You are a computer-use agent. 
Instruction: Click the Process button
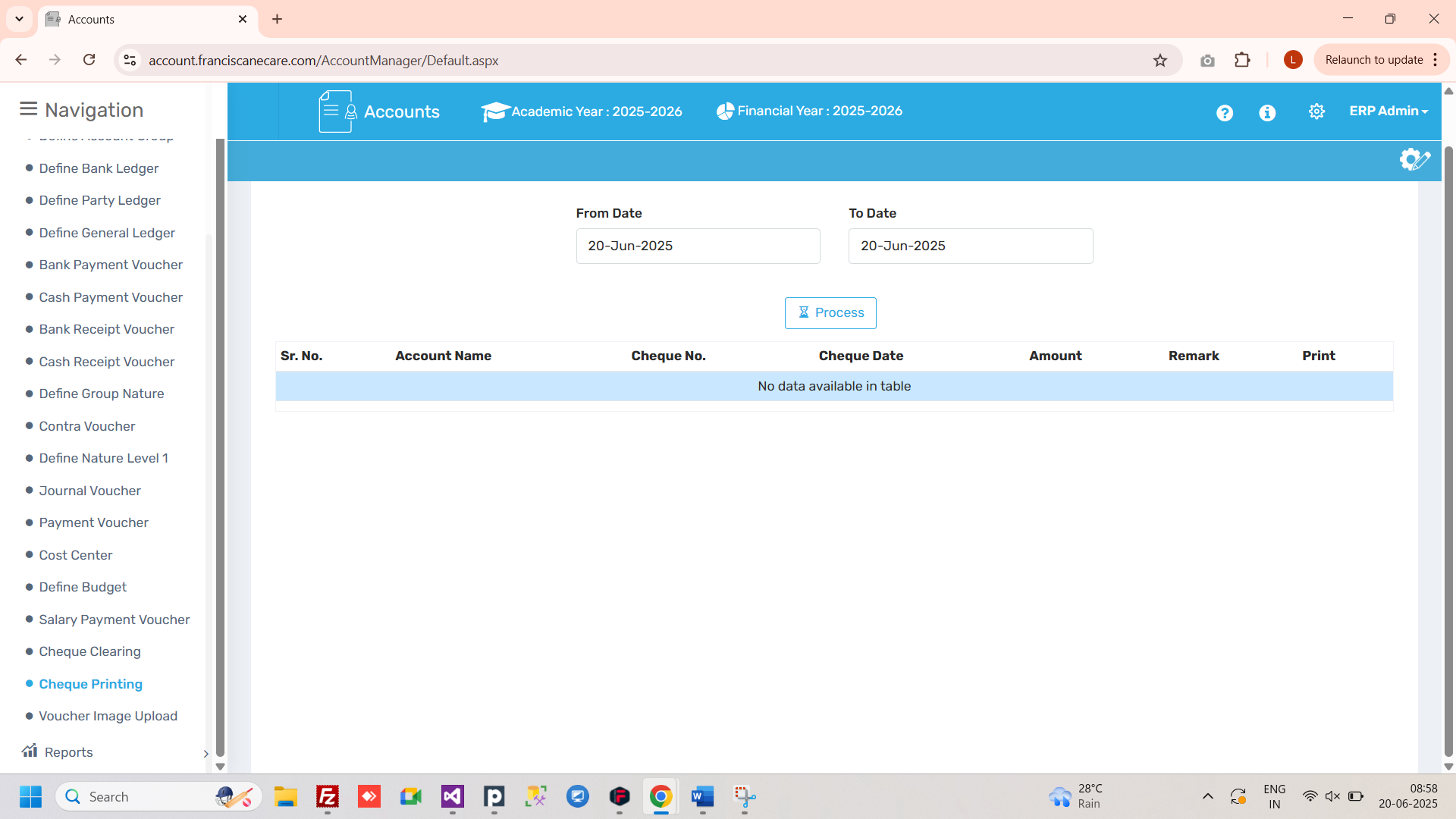pyautogui.click(x=830, y=313)
